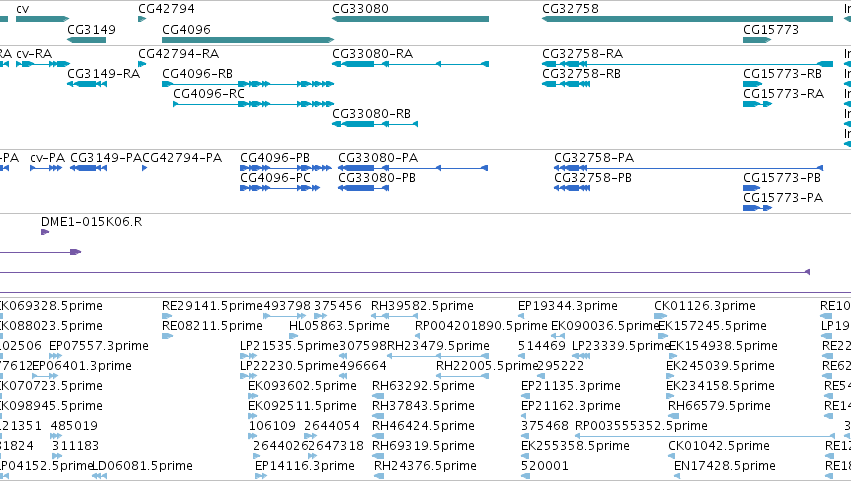Click transcript CG15773-RB
This screenshot has height=481, width=851.
click(753, 84)
